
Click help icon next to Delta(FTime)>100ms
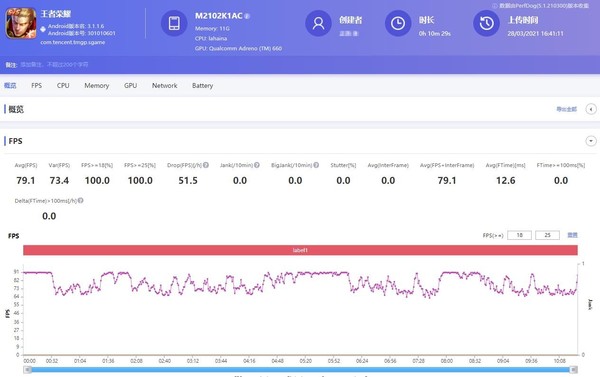tap(80, 201)
